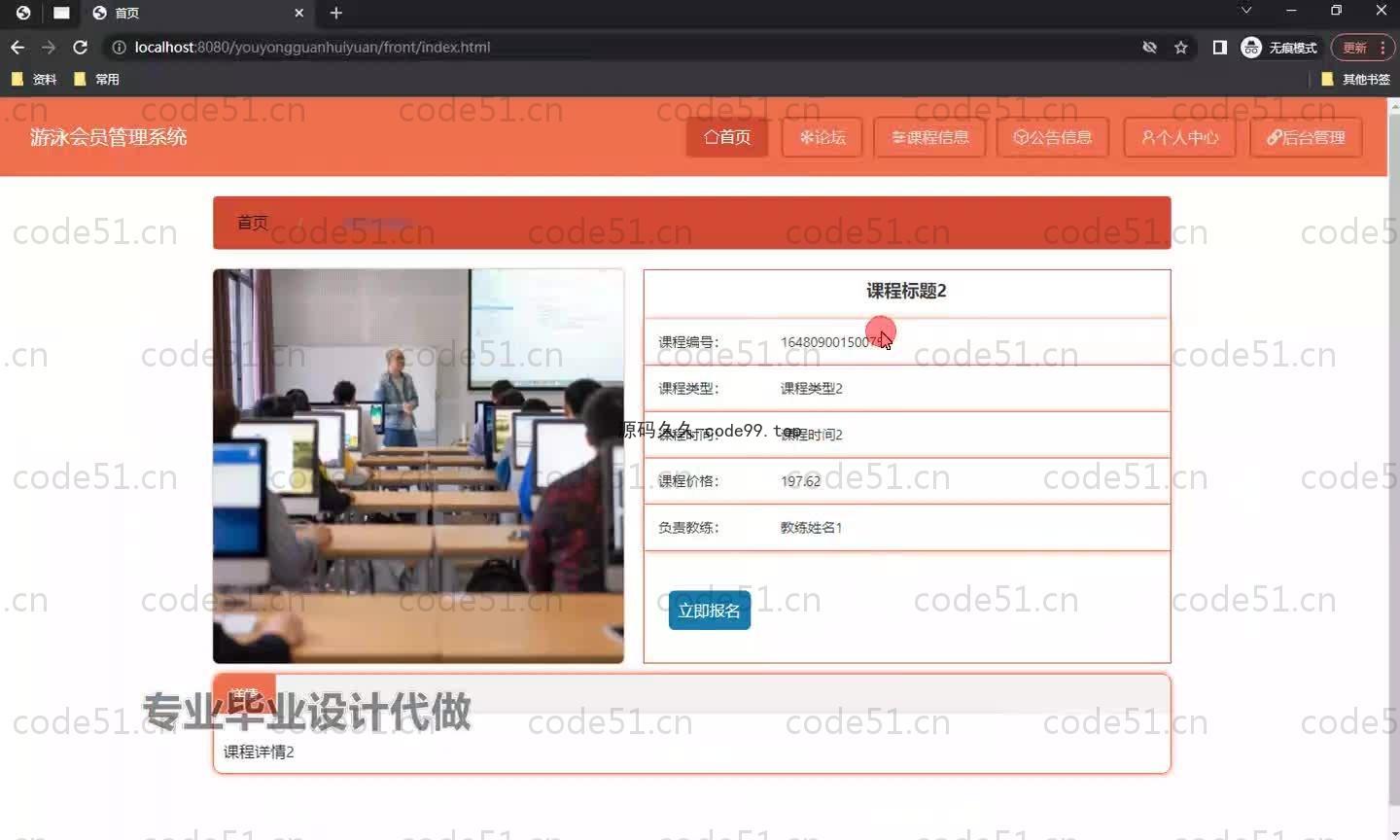Open a new browser tab
Screen dimensions: 1400x840
tap(336, 13)
